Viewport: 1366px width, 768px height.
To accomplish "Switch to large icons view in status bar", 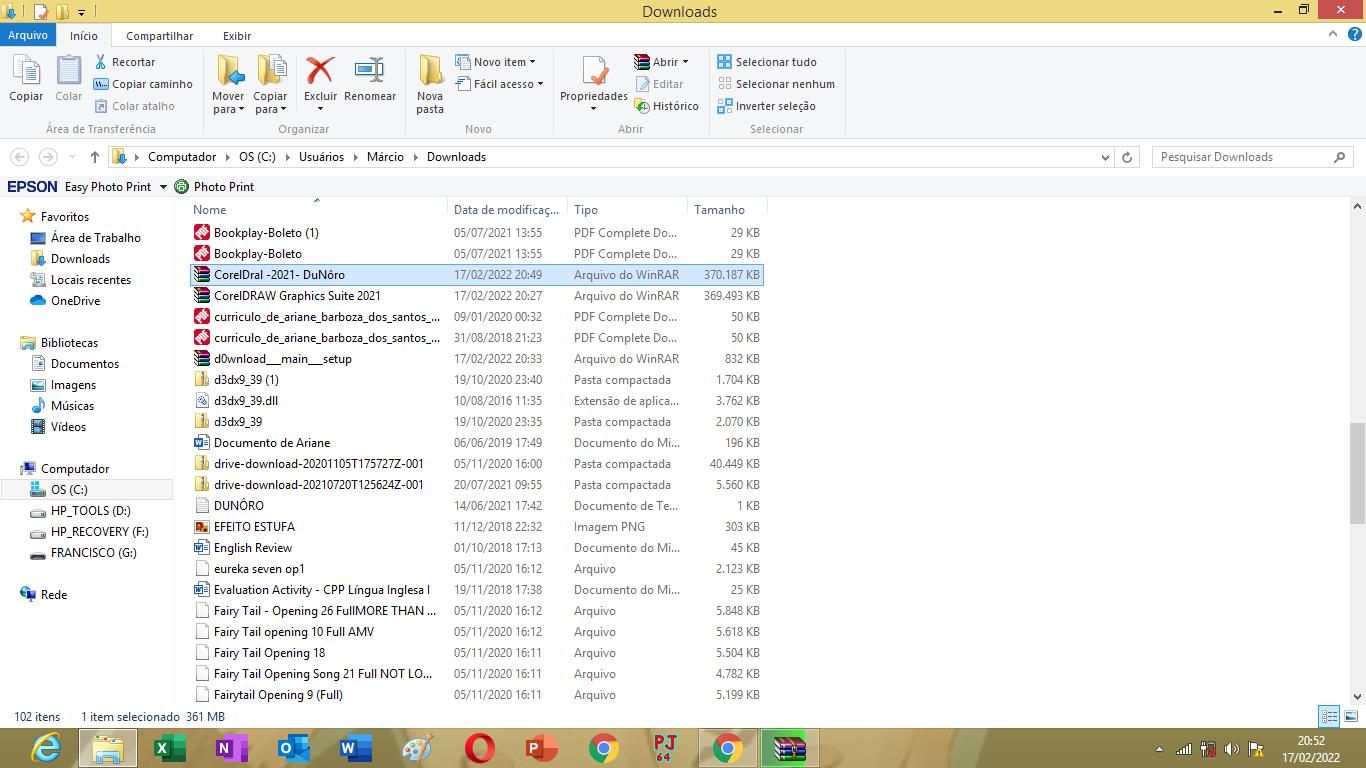I will click(1349, 716).
